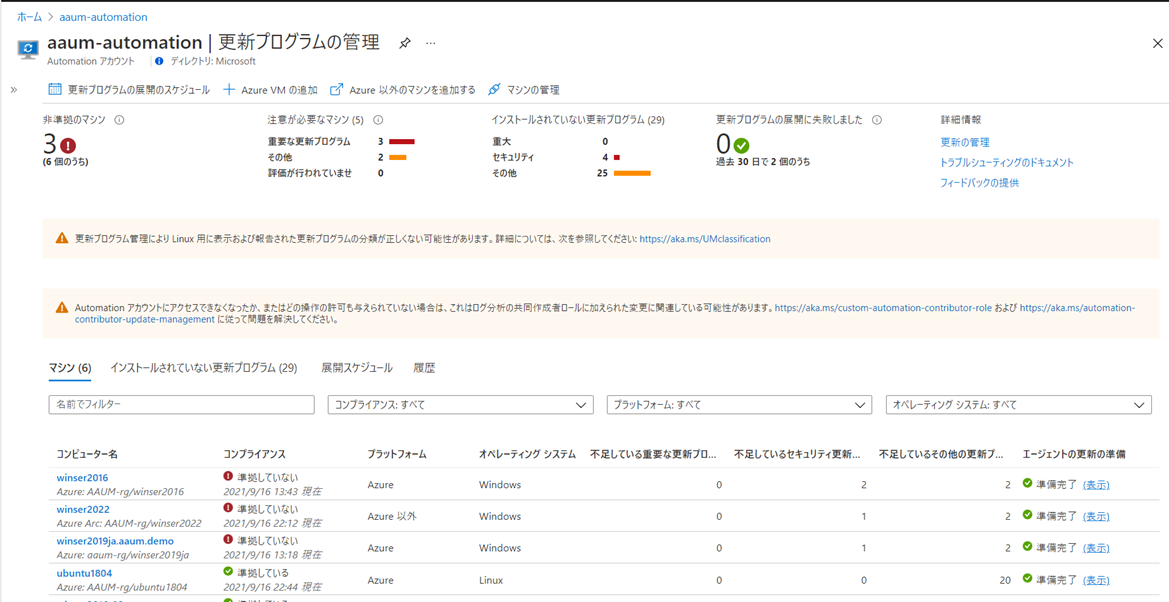This screenshot has width=1169, height=602.
Task: Expand the left sidebar chevron
Action: point(14,90)
